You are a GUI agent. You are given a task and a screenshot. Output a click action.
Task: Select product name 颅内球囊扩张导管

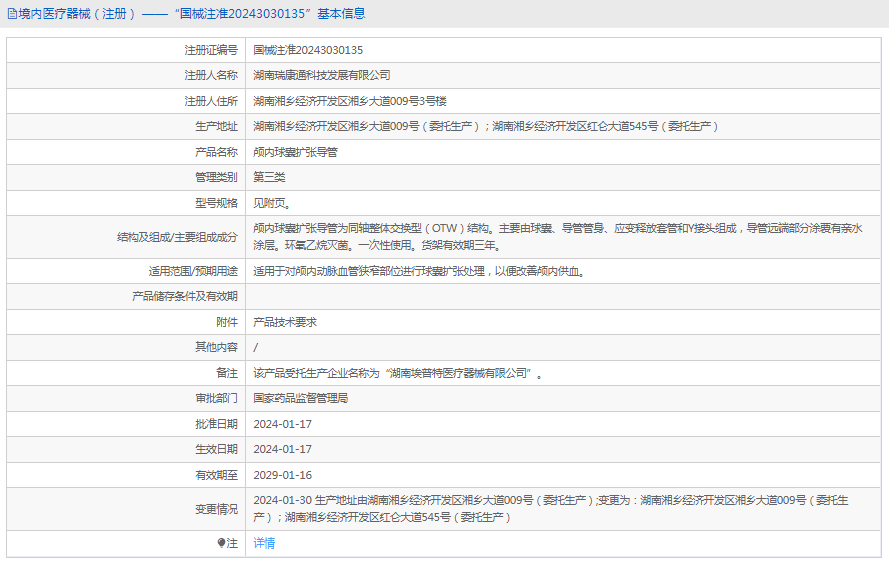coord(295,152)
